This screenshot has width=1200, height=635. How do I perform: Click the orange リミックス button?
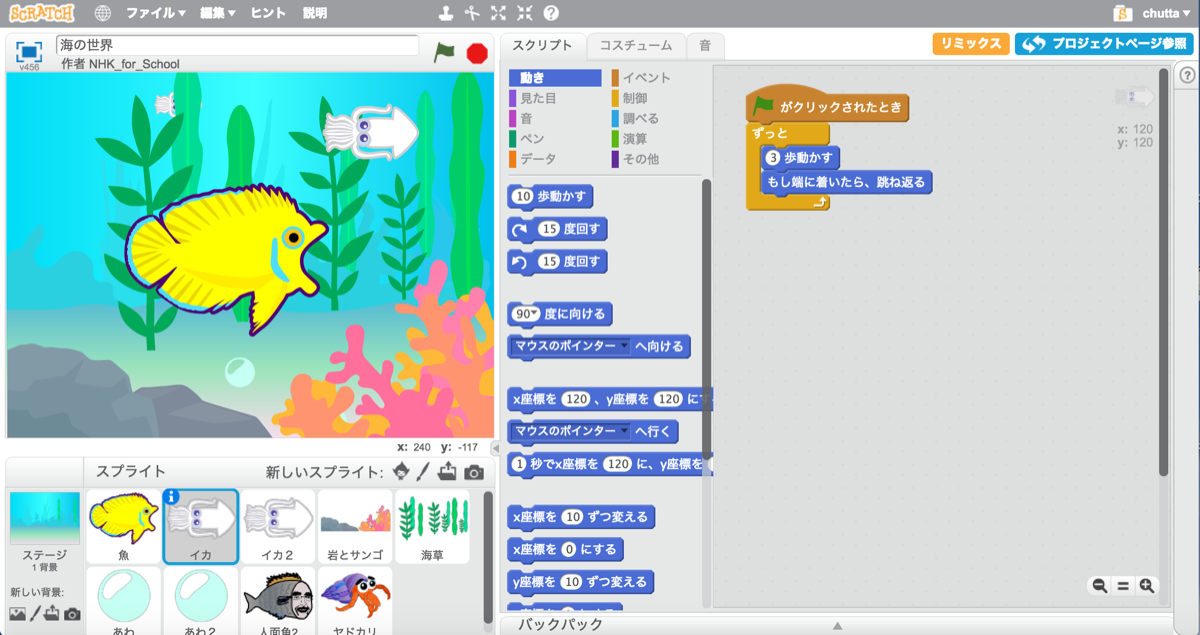click(970, 44)
